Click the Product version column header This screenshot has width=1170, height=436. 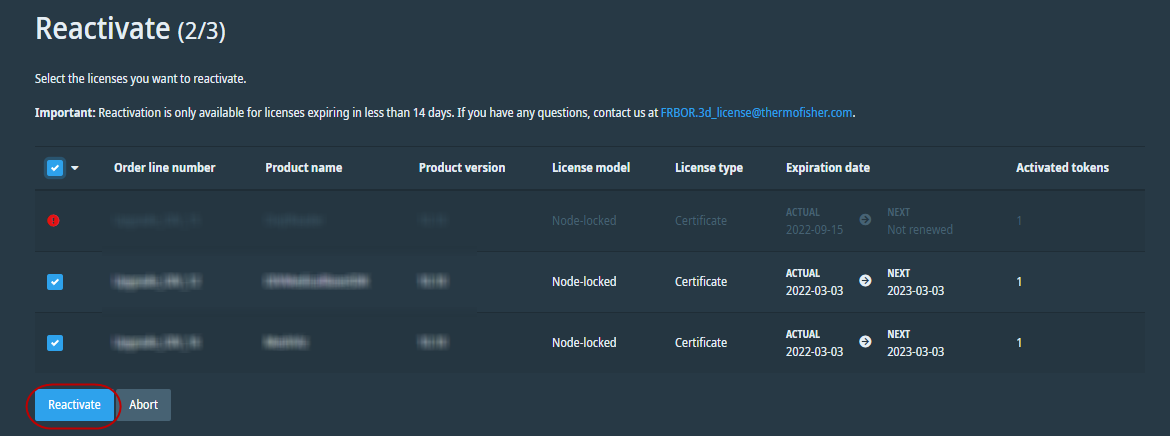point(461,168)
